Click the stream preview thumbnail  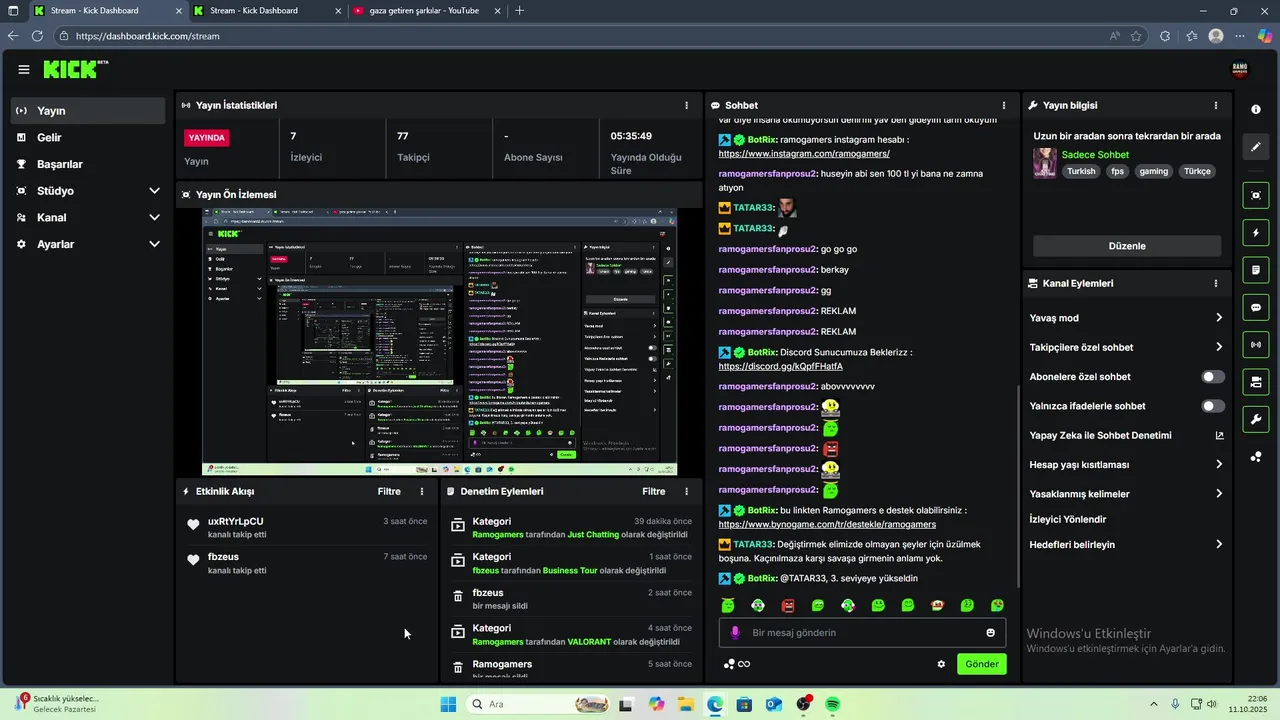(x=439, y=342)
